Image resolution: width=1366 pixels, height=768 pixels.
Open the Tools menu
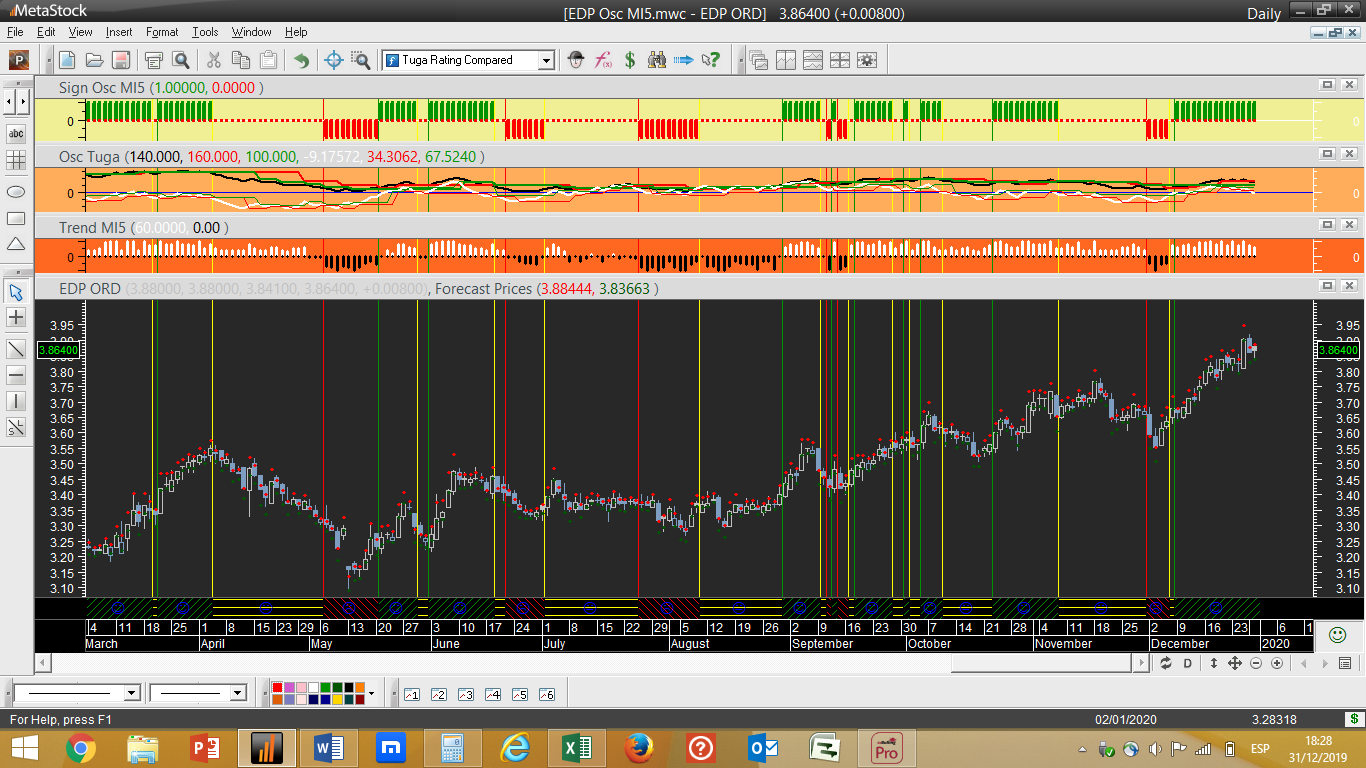tap(205, 32)
